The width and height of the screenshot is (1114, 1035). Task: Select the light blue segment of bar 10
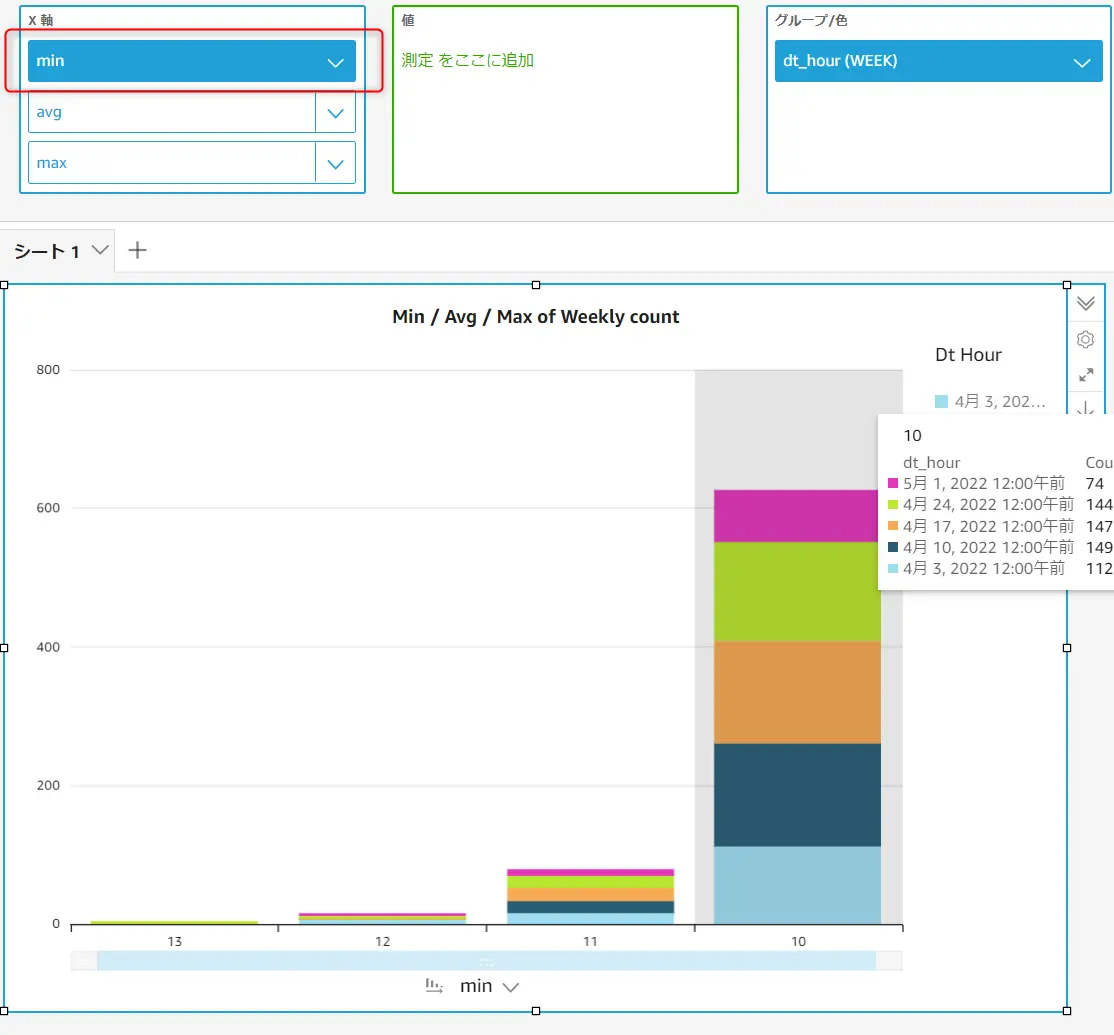coord(797,885)
